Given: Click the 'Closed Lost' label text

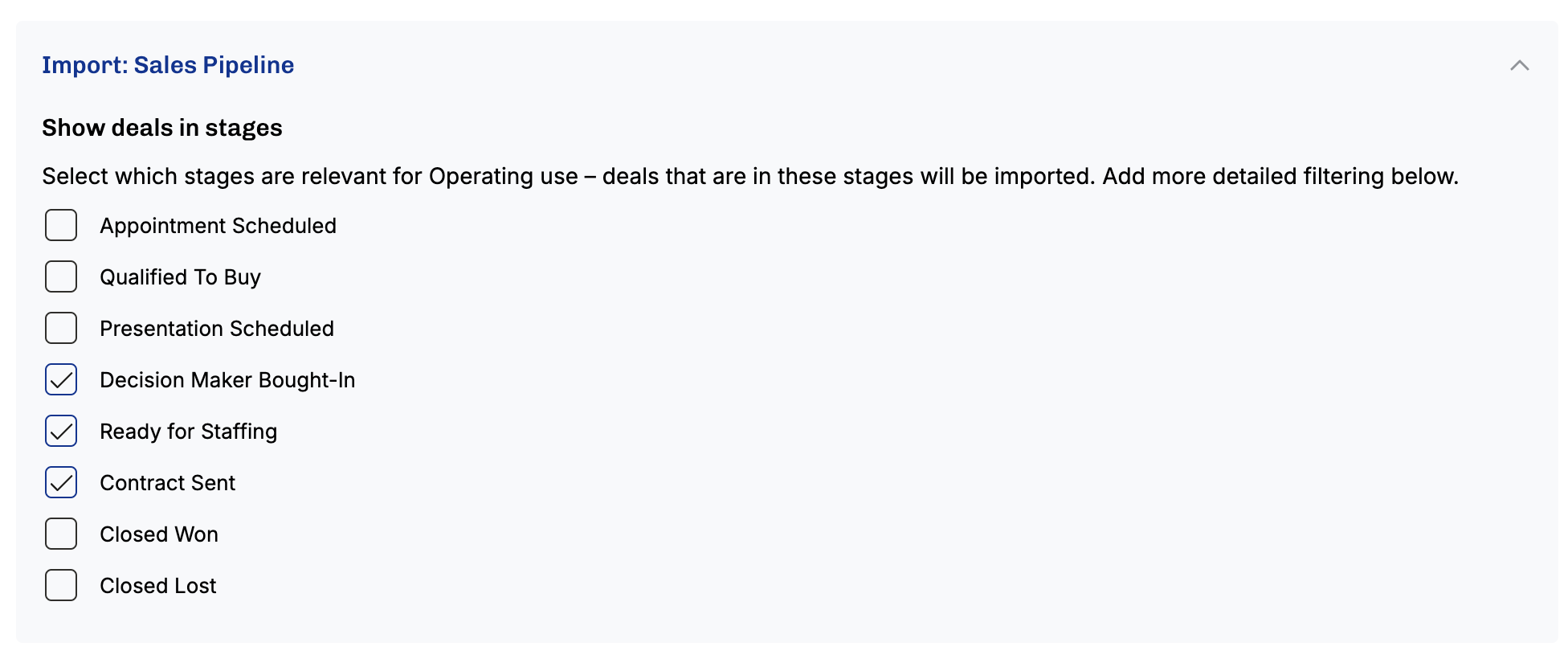Looking at the screenshot, I should point(158,586).
